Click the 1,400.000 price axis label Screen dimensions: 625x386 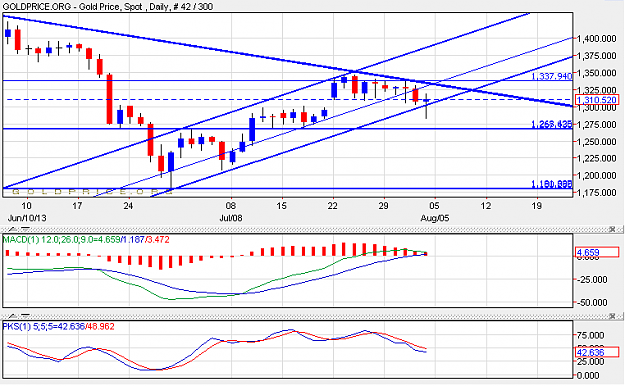coord(596,39)
